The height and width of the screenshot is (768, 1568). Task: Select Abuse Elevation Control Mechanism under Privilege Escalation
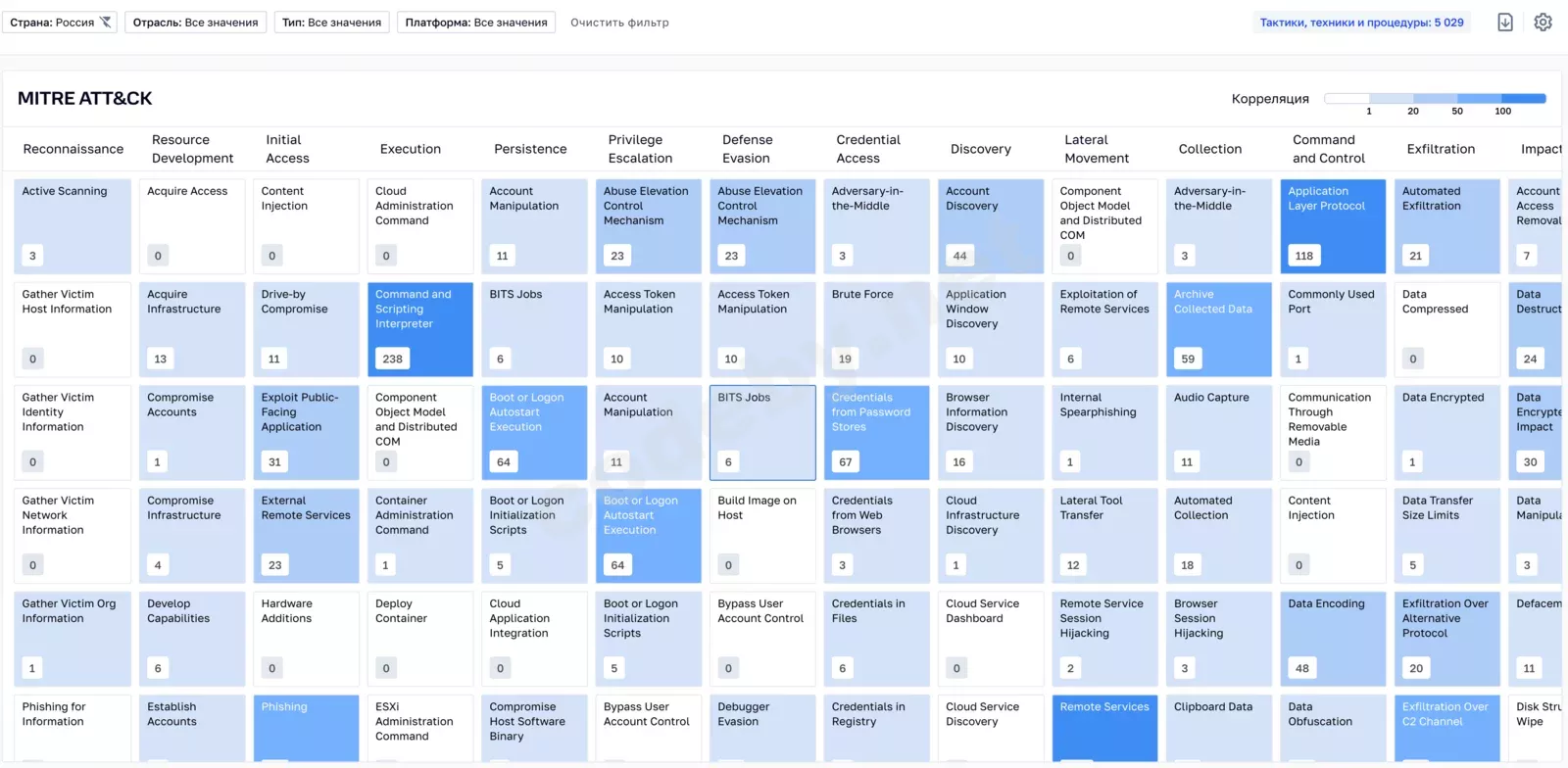pos(649,226)
